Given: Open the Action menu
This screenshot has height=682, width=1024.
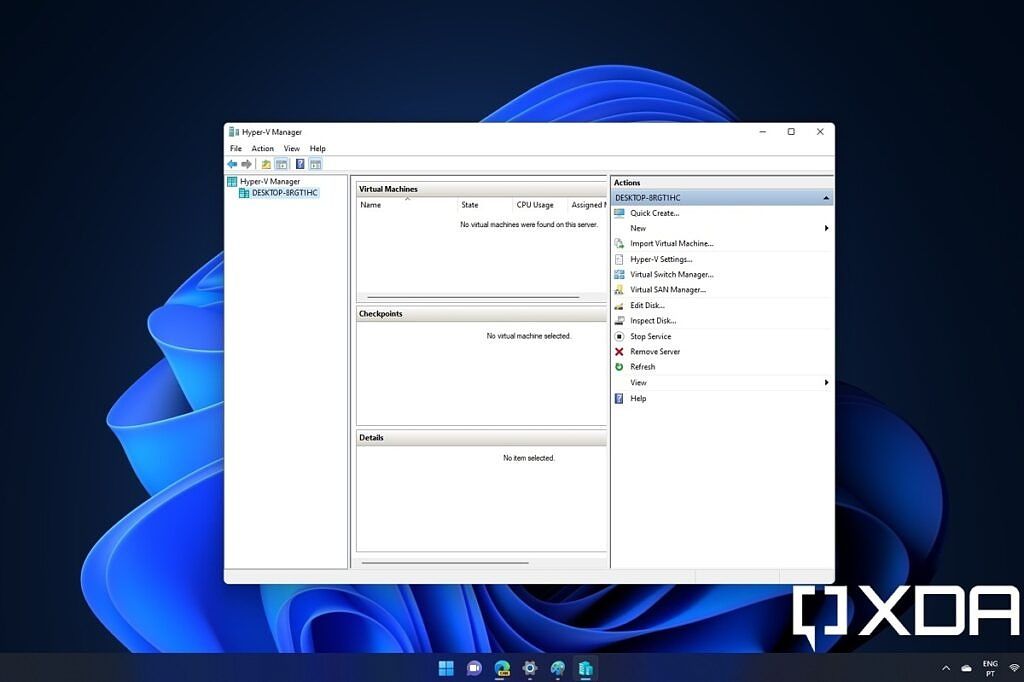Looking at the screenshot, I should point(262,147).
